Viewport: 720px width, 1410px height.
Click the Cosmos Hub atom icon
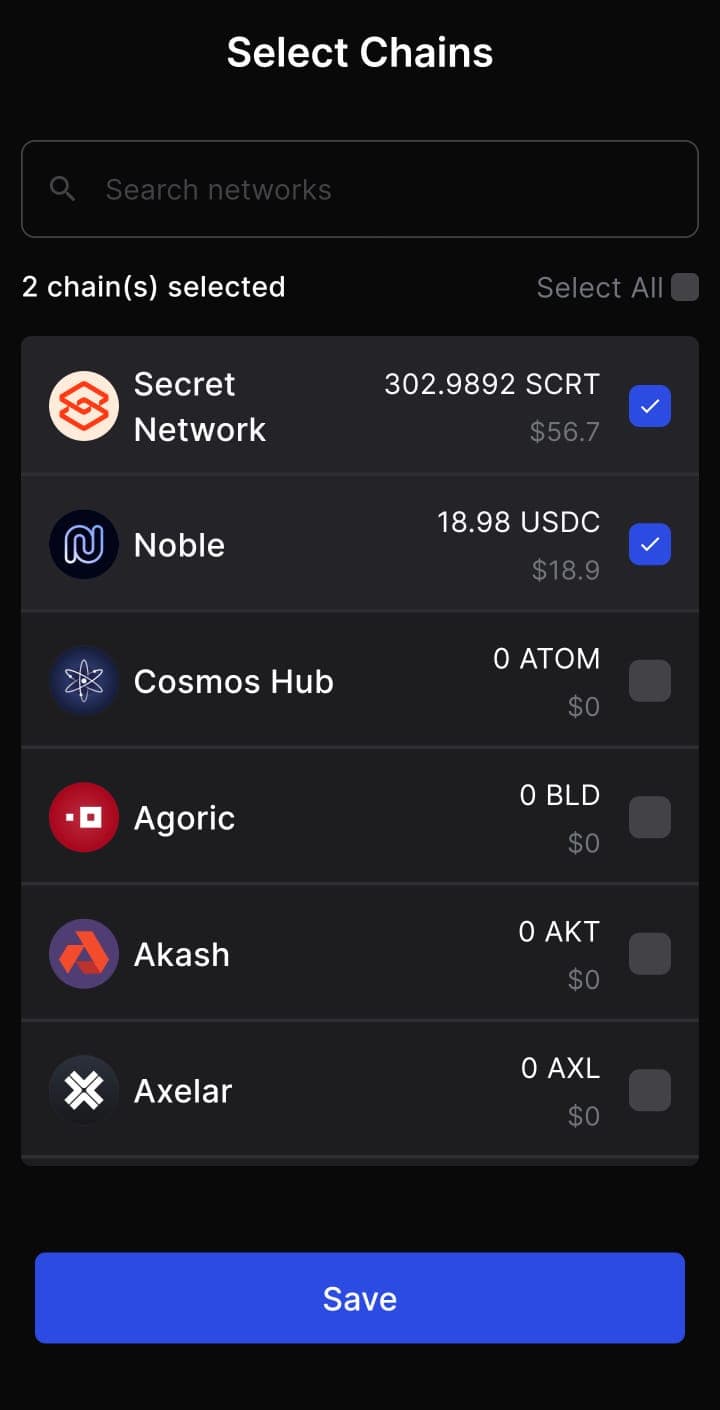point(84,681)
